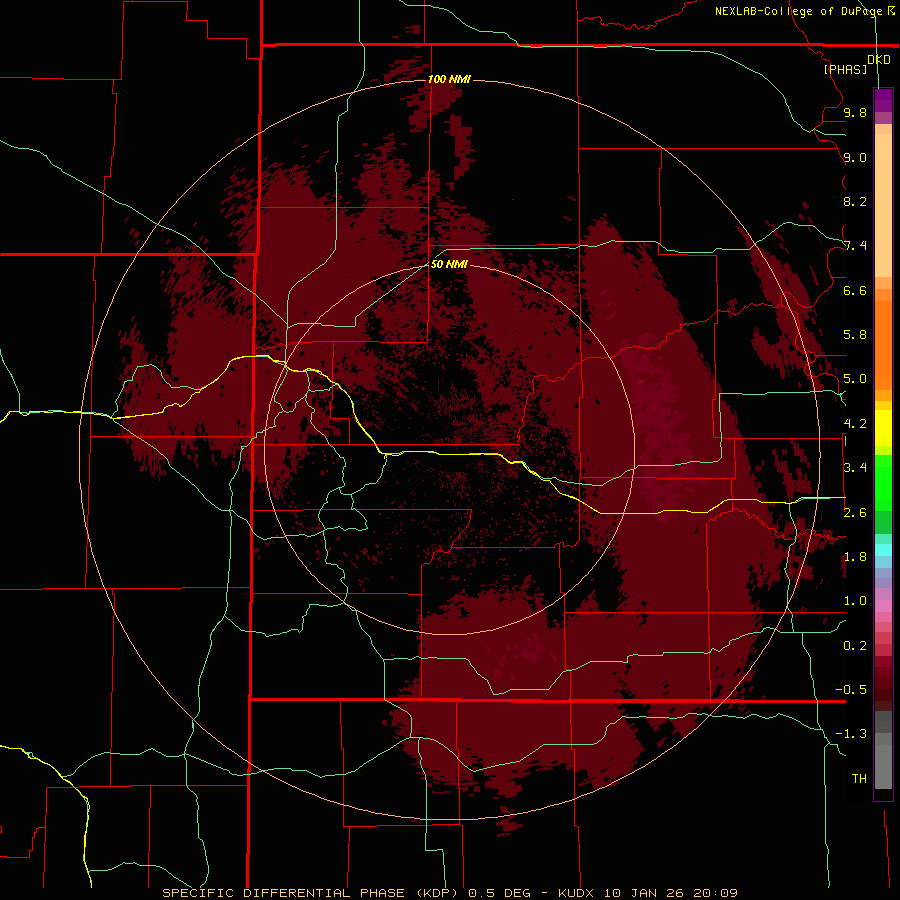Click the cyan segment of color bar

[x=883, y=550]
